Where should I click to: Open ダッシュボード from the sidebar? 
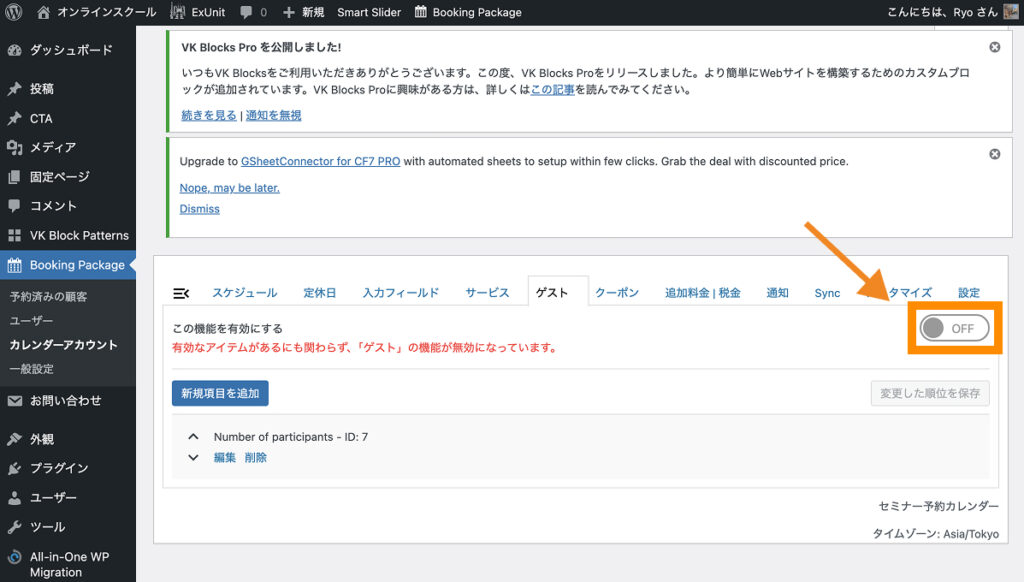tap(70, 50)
